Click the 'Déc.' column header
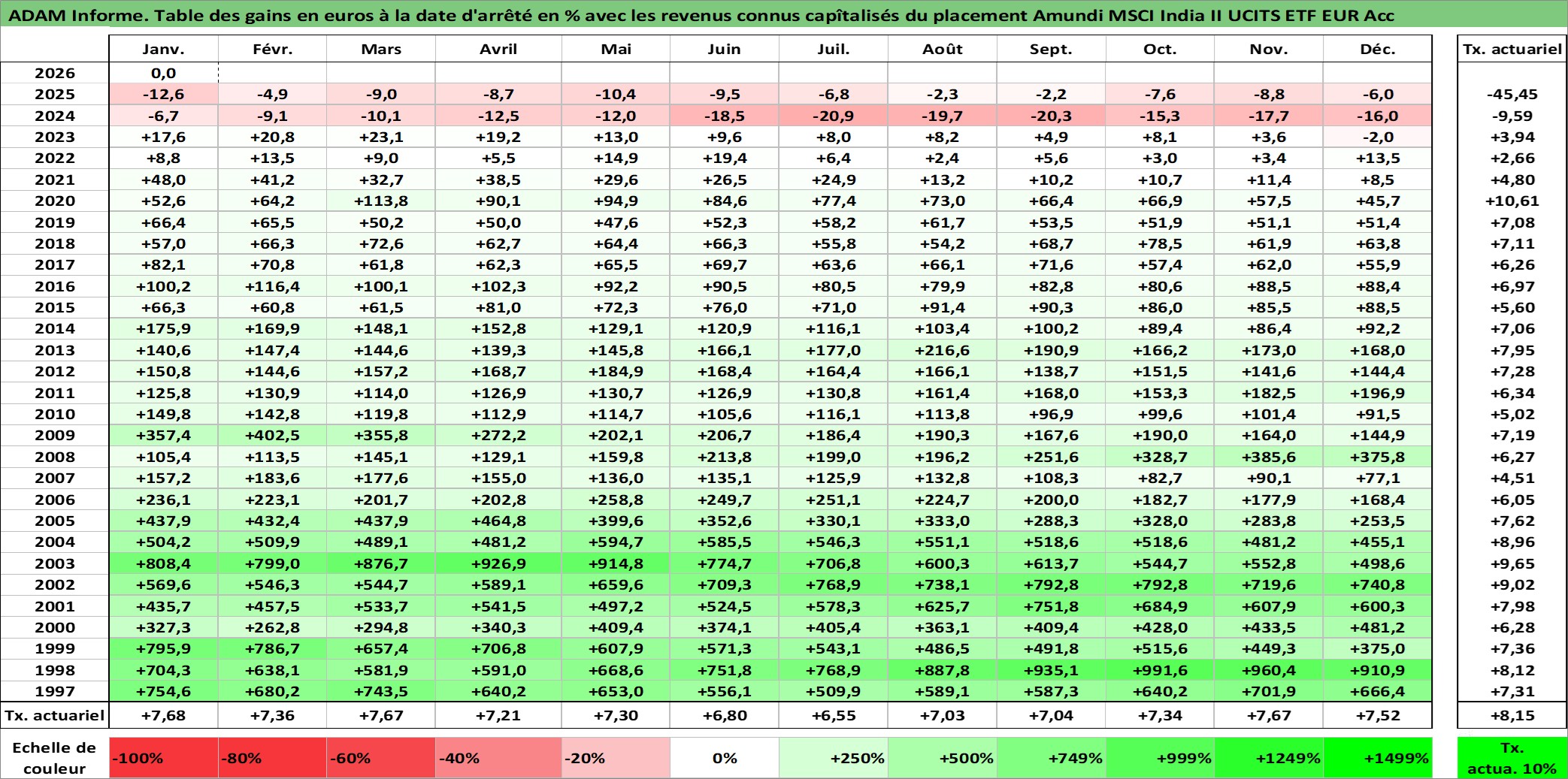The height and width of the screenshot is (779, 1568). click(1378, 49)
